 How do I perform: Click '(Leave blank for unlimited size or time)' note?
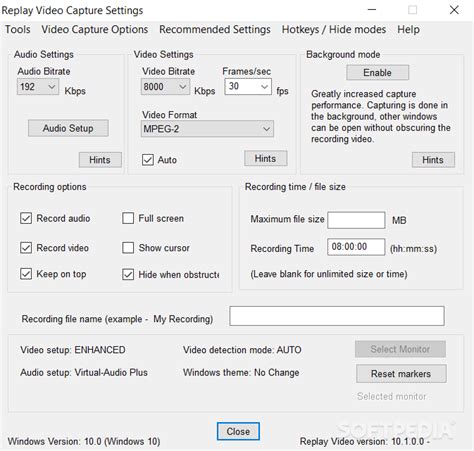329,274
